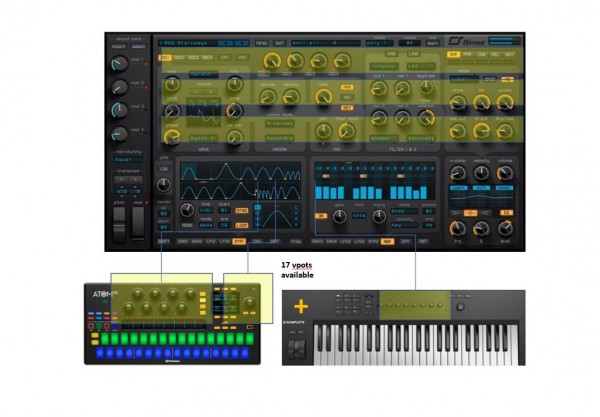Switch to the OSC3 tab

[193, 58]
